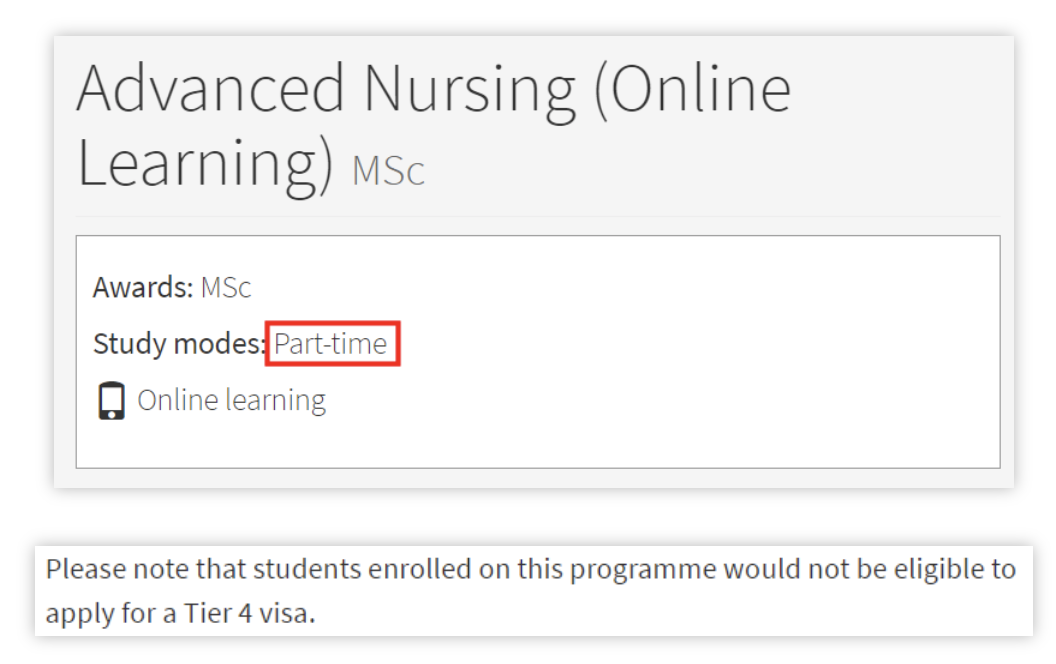This screenshot has height=664, width=1056.
Task: Select the MSc value next to Awards
Action: [x=226, y=288]
